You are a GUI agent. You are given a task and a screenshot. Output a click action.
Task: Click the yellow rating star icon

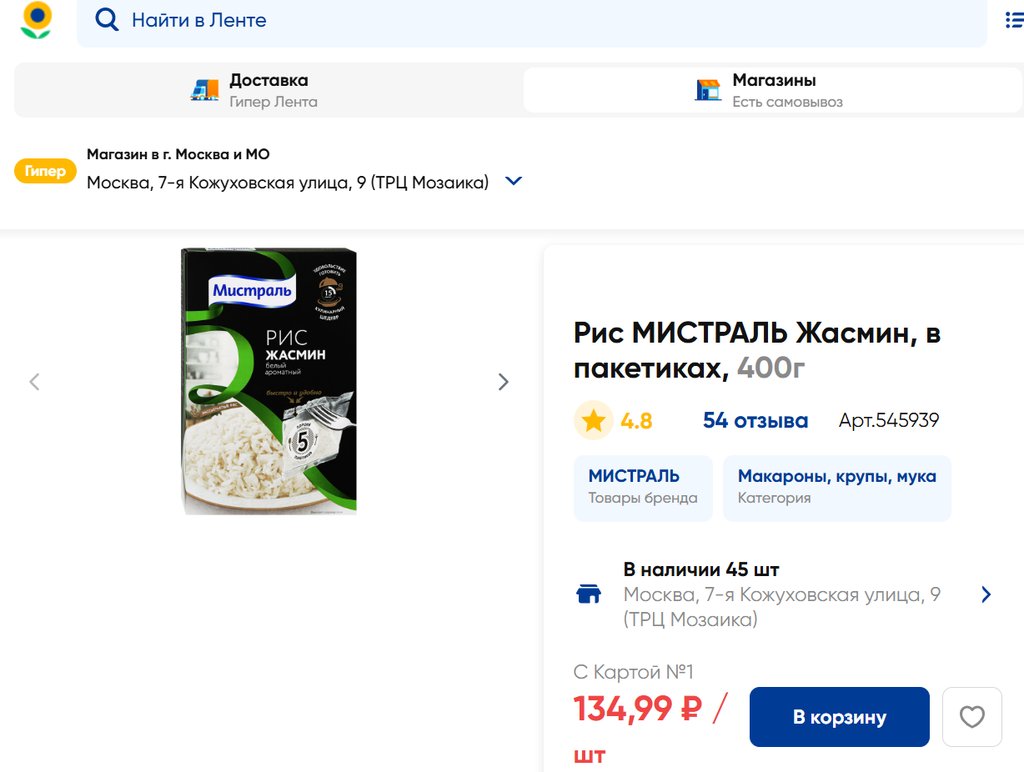(x=594, y=421)
